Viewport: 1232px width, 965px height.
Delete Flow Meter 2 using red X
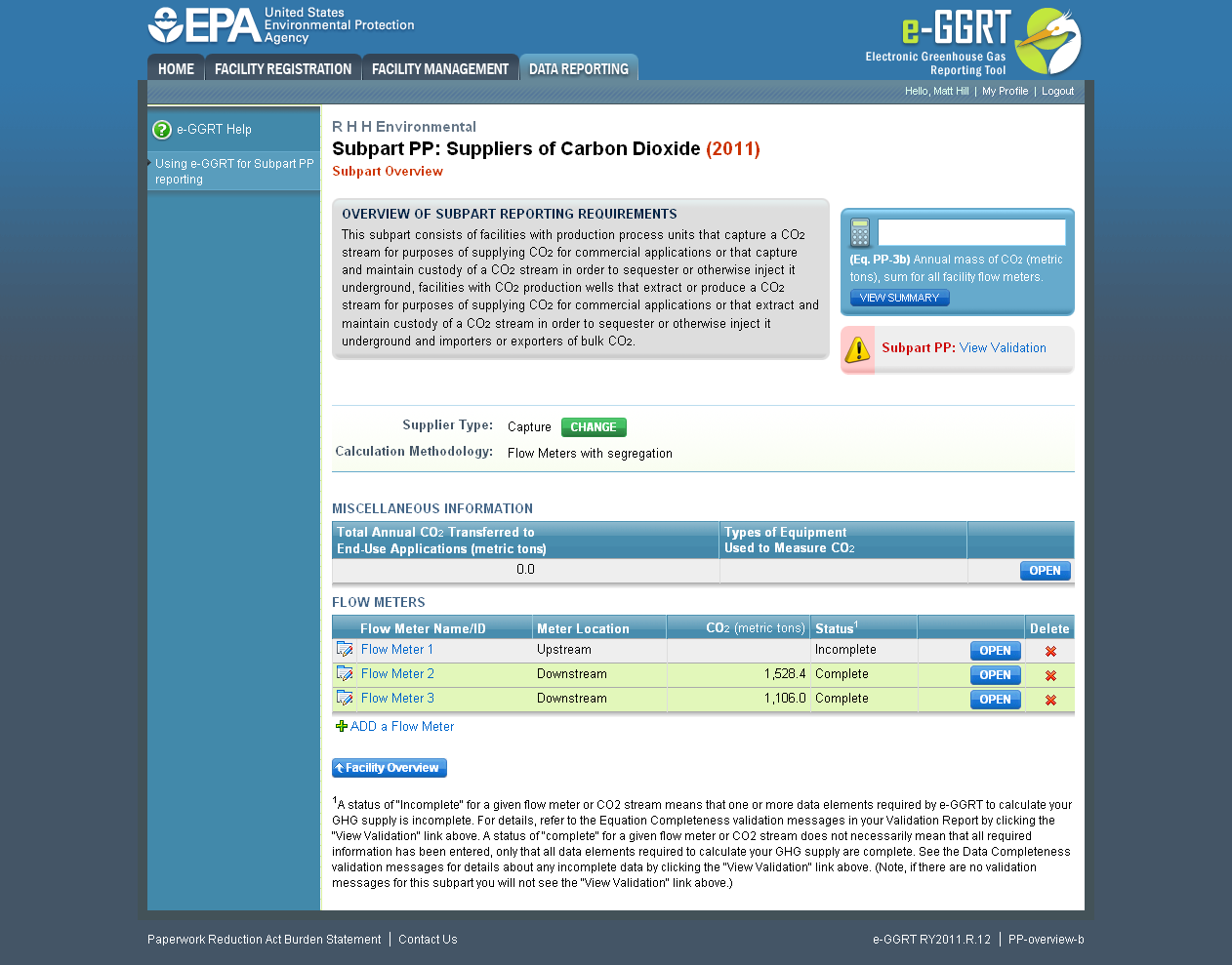tap(1050, 675)
